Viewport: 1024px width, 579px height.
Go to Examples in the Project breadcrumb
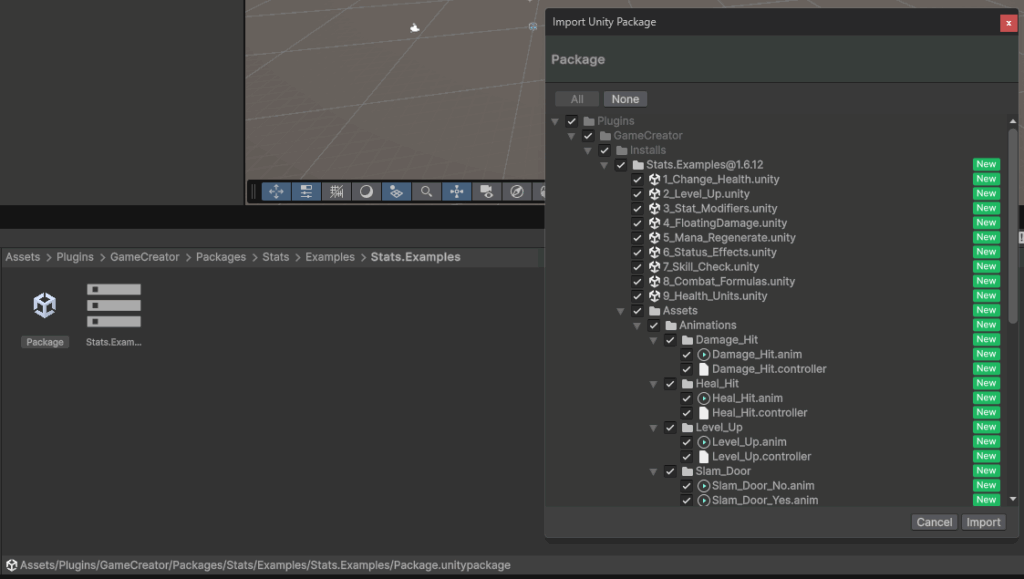click(330, 257)
